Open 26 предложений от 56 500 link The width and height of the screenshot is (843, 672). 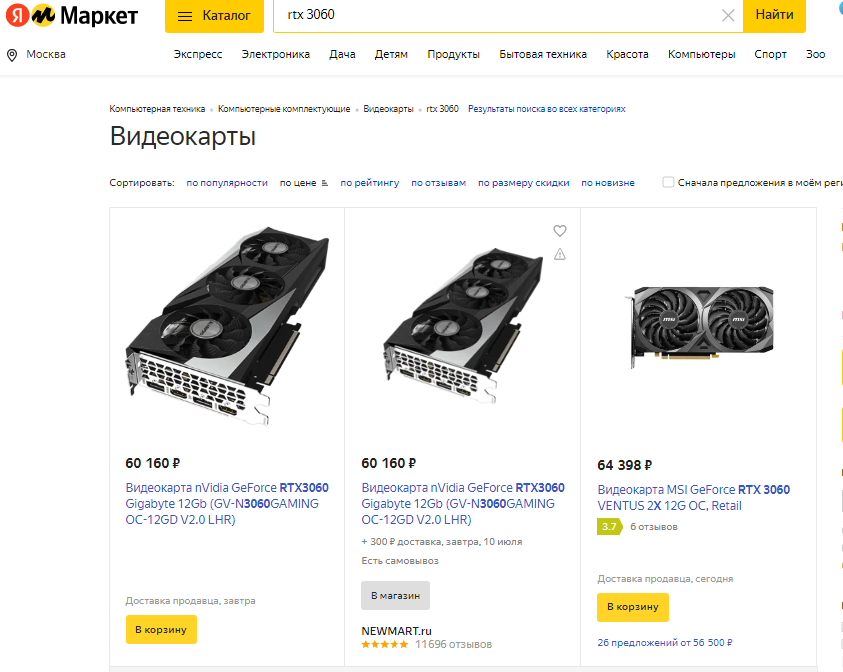coord(665,642)
